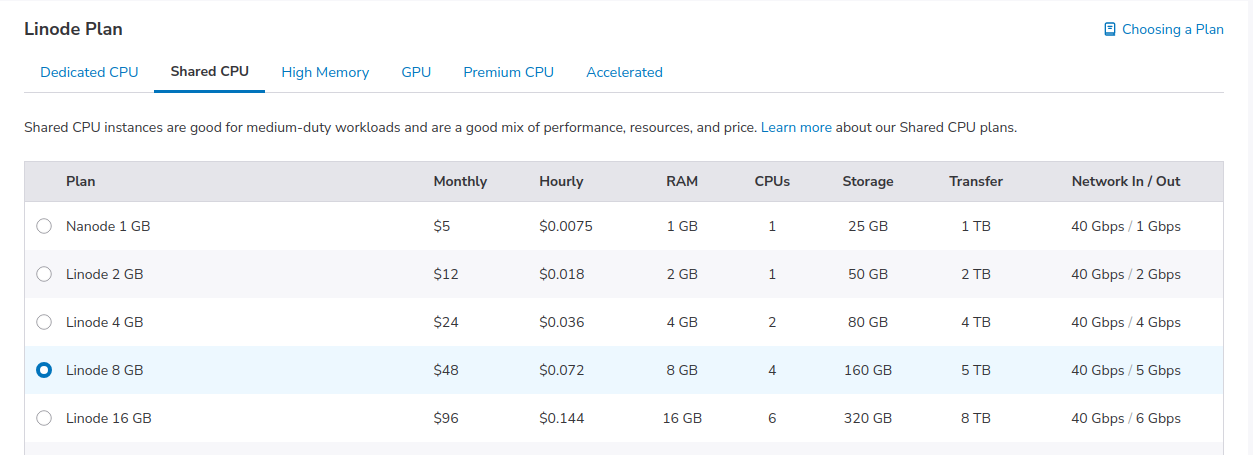Click the RAM column header
The height and width of the screenshot is (455, 1253).
point(682,182)
